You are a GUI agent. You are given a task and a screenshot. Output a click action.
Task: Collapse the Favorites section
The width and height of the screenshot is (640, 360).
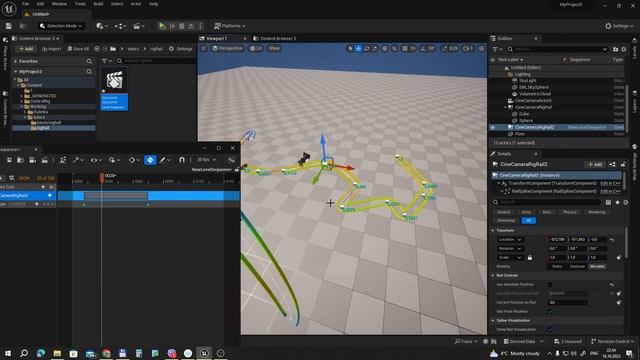pos(16,61)
